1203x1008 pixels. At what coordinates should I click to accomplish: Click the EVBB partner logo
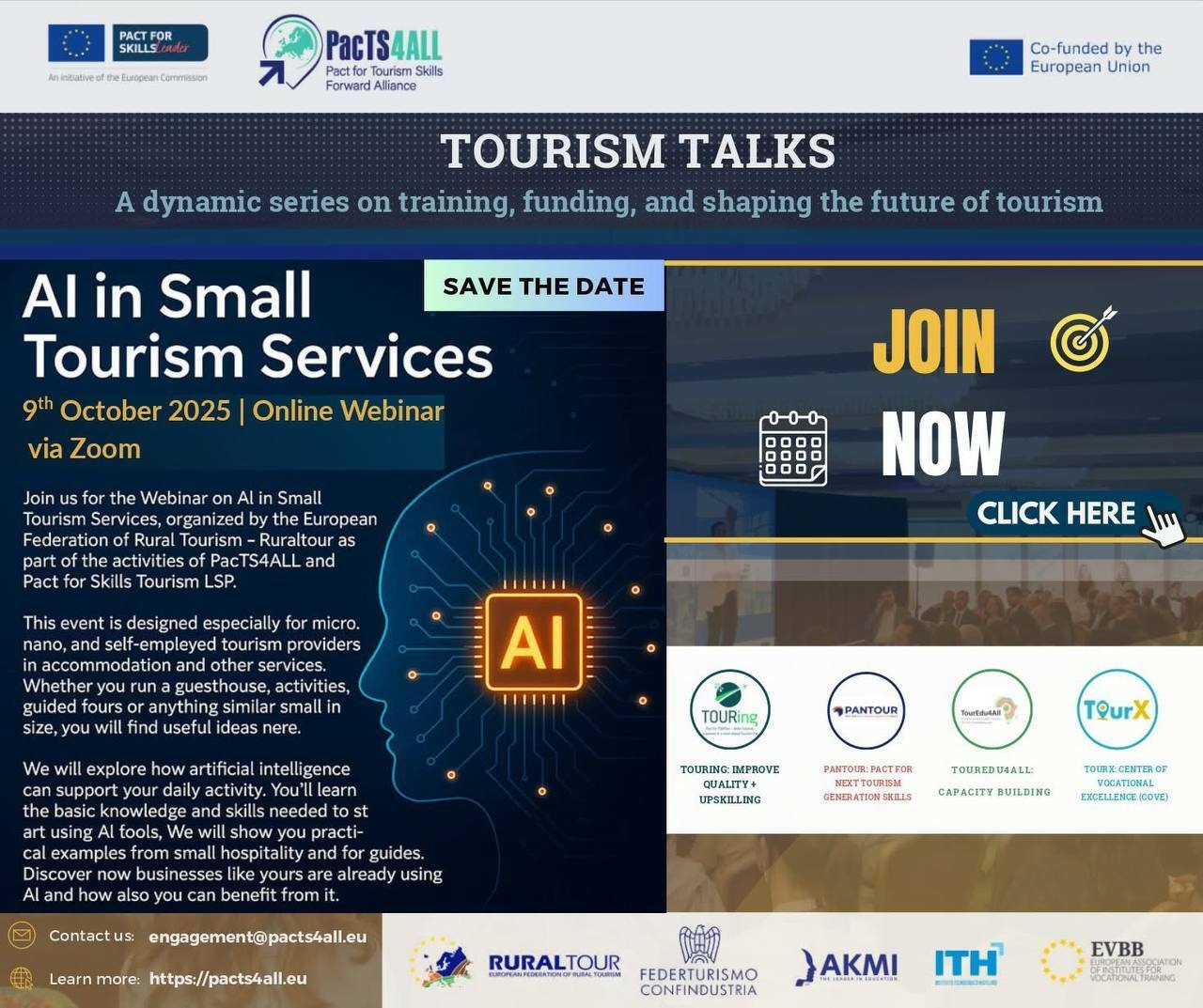(1111, 962)
